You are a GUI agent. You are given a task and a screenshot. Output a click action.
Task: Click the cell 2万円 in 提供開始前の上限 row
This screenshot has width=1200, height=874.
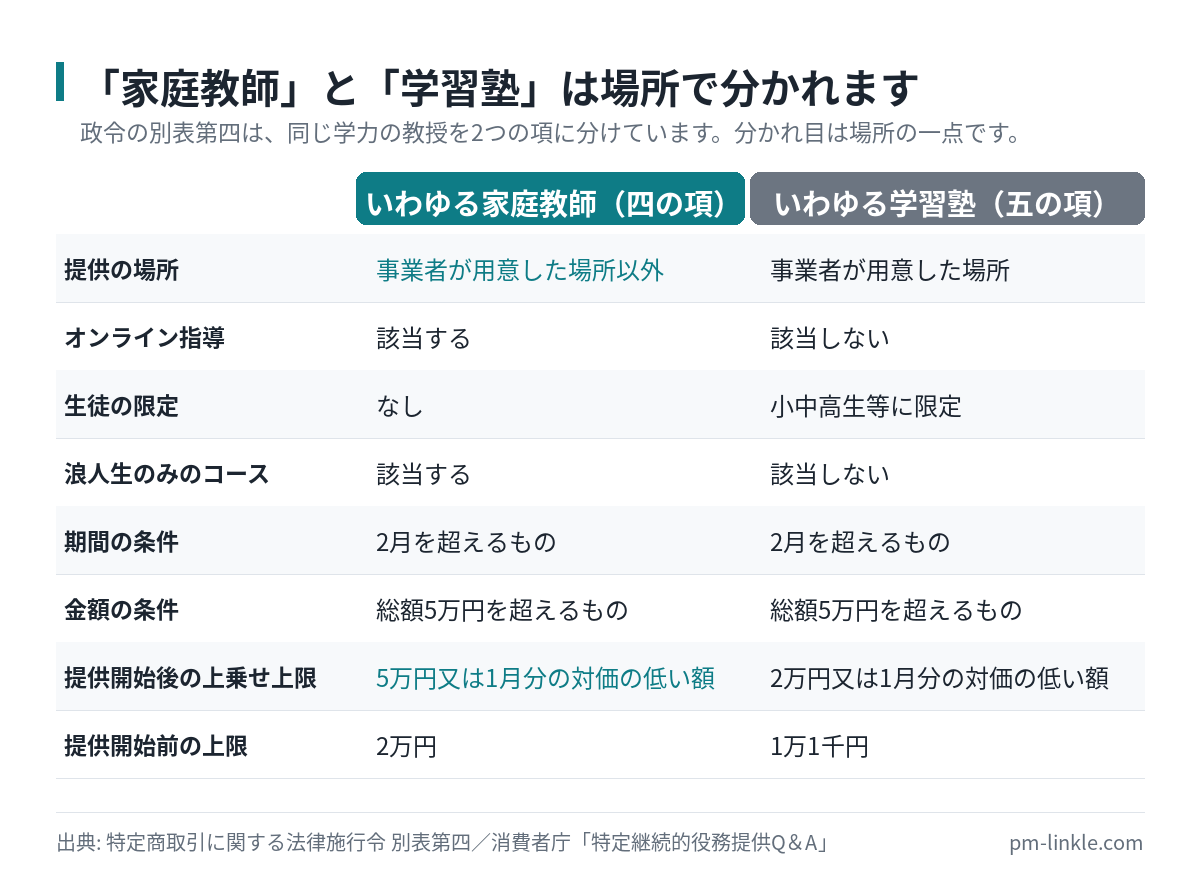pyautogui.click(x=406, y=745)
